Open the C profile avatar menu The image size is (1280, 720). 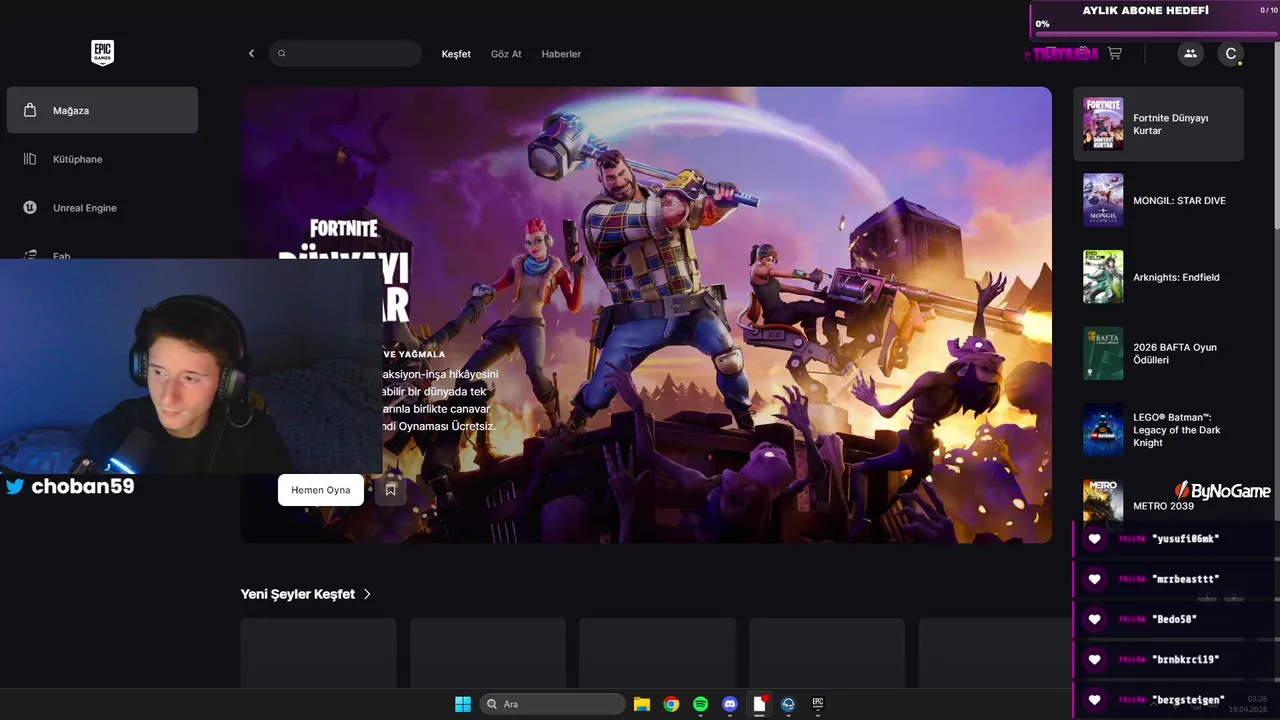coord(1231,54)
